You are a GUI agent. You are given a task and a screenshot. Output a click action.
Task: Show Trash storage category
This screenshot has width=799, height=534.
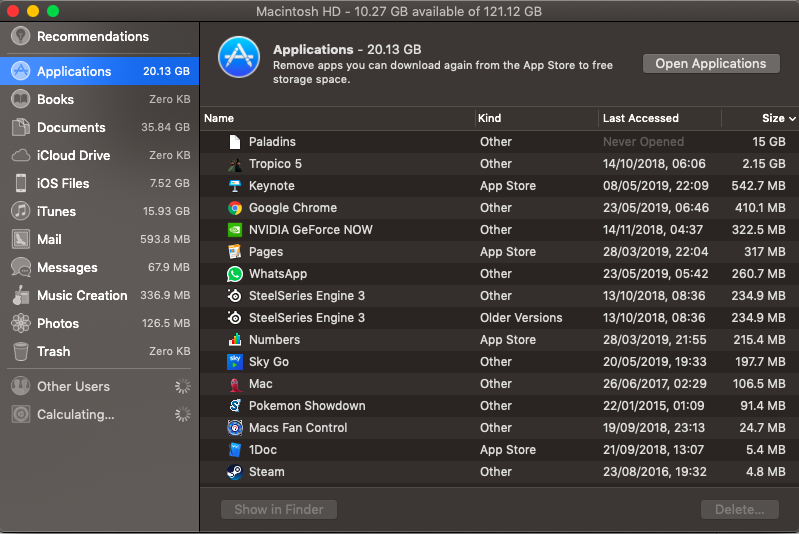click(x=54, y=352)
